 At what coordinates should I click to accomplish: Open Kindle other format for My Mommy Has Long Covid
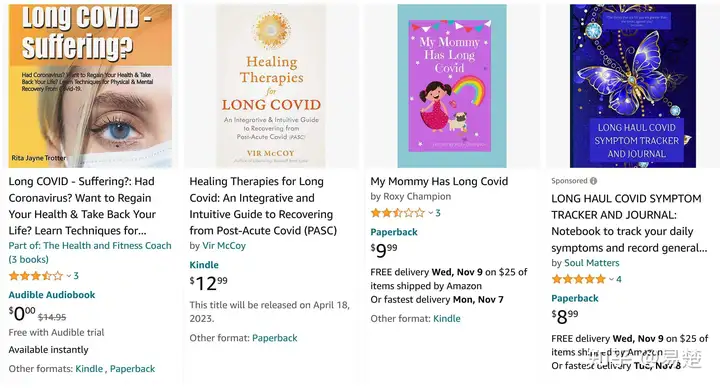447,319
